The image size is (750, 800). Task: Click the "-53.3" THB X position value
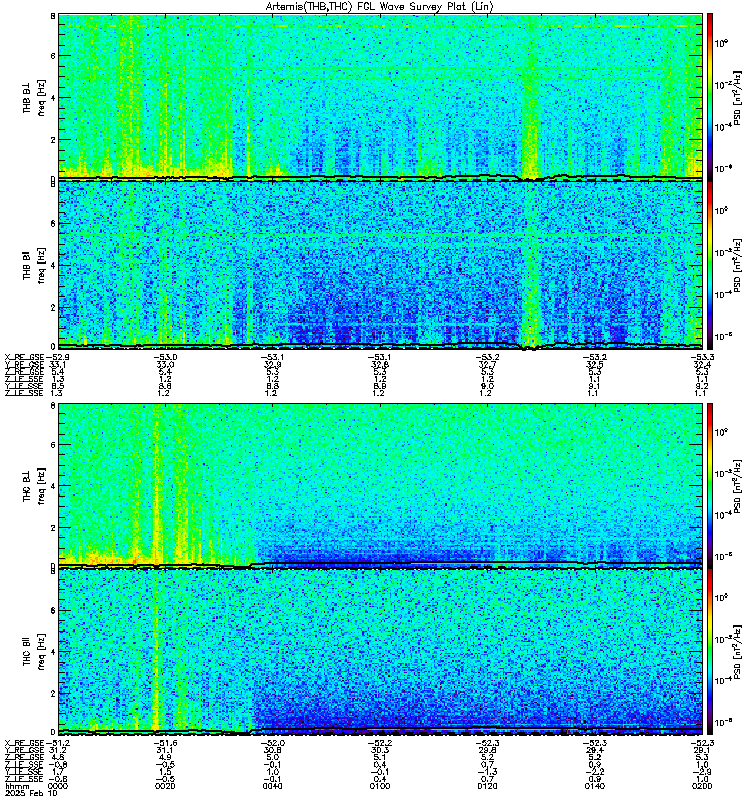702,357
